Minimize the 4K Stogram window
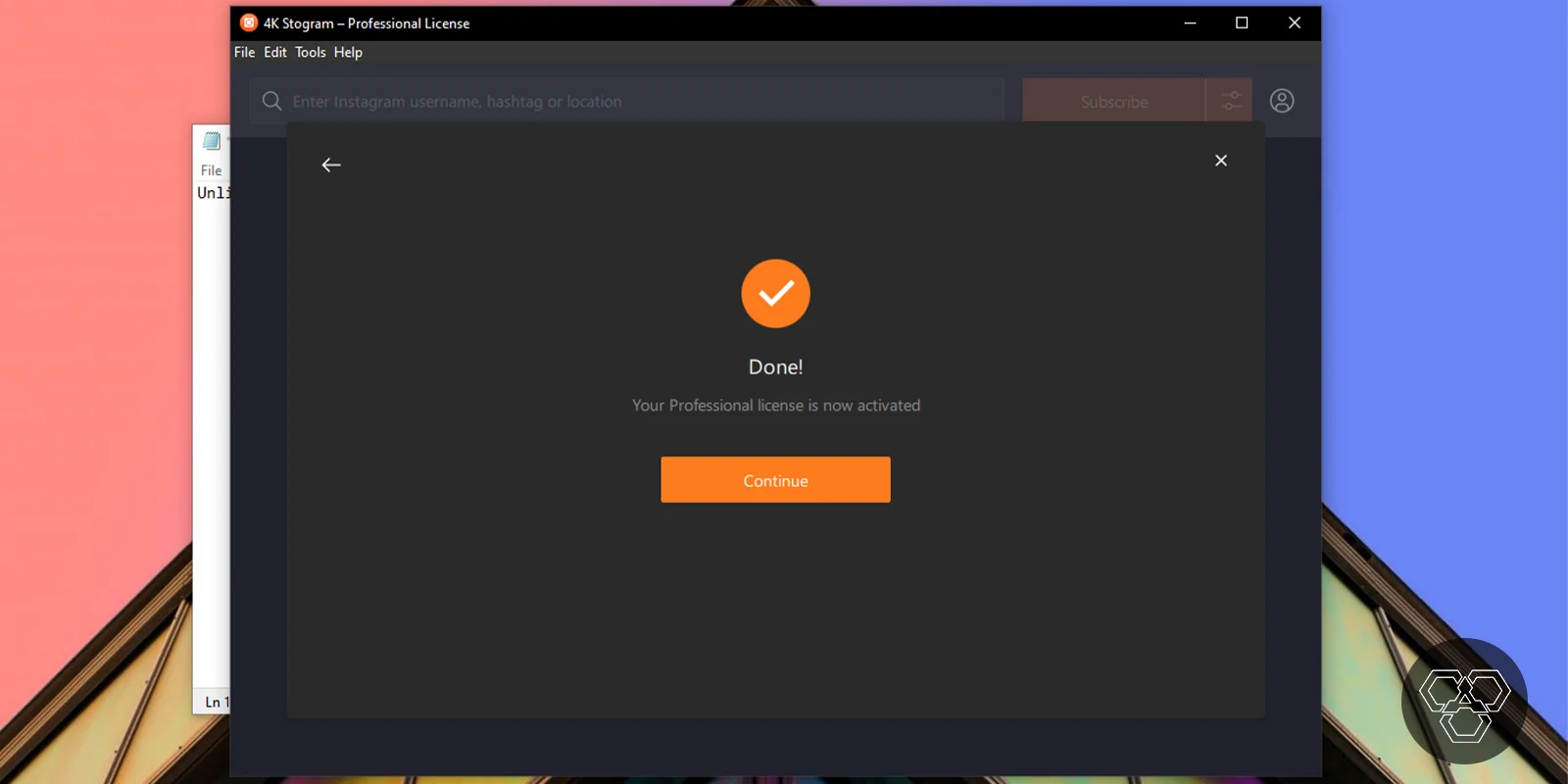Image resolution: width=1568 pixels, height=784 pixels. (1190, 23)
